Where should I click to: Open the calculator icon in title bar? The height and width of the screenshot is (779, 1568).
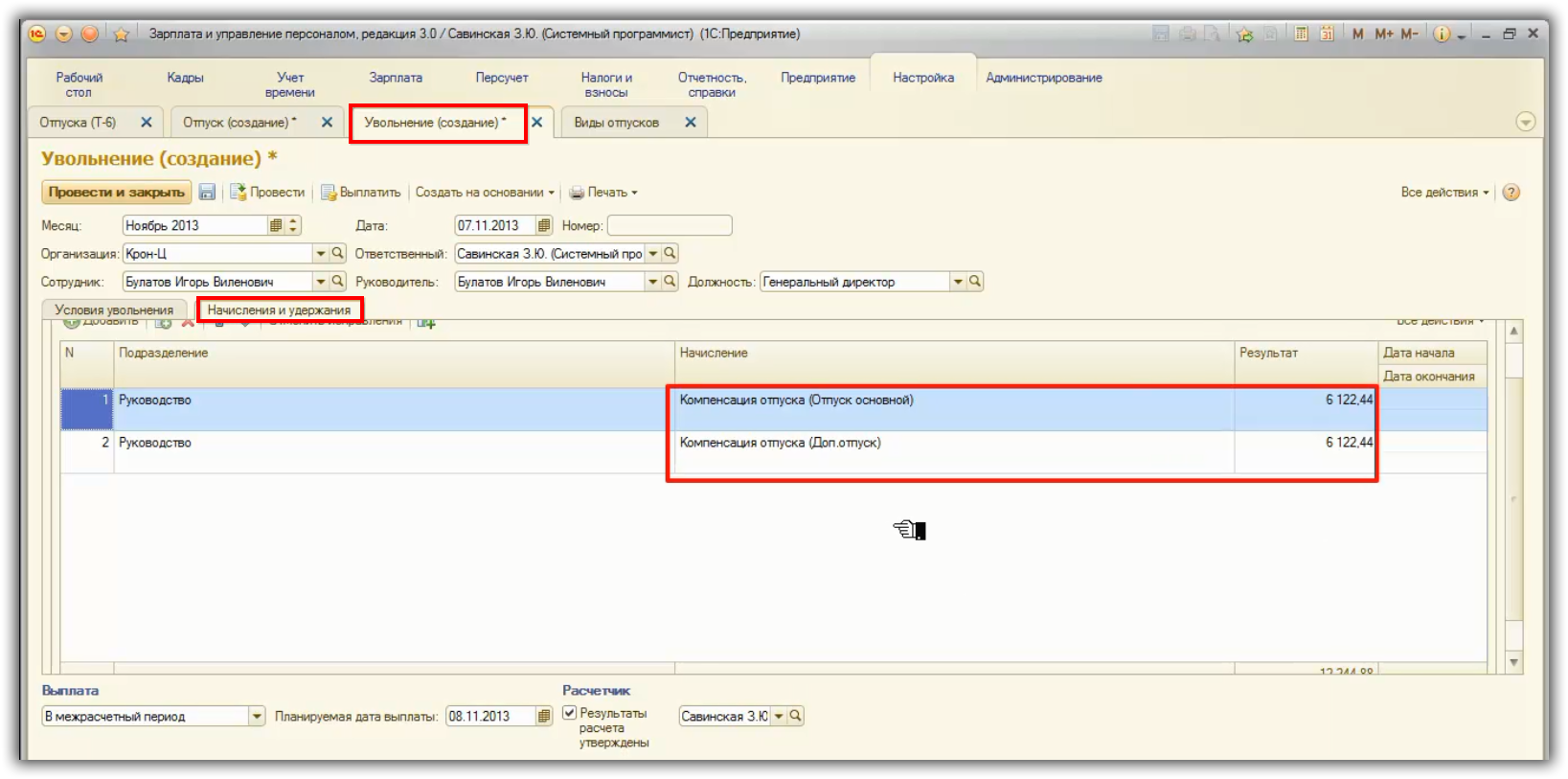(1301, 34)
